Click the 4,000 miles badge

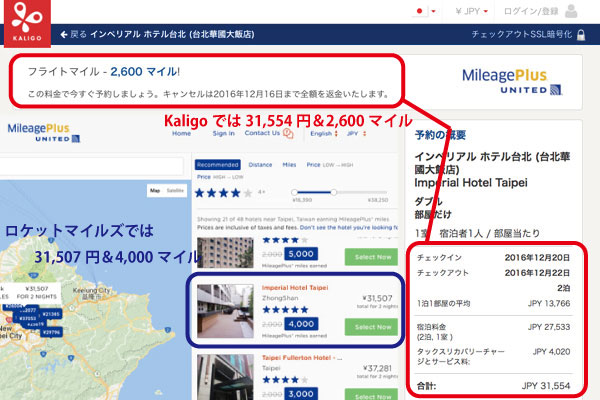coord(301,324)
